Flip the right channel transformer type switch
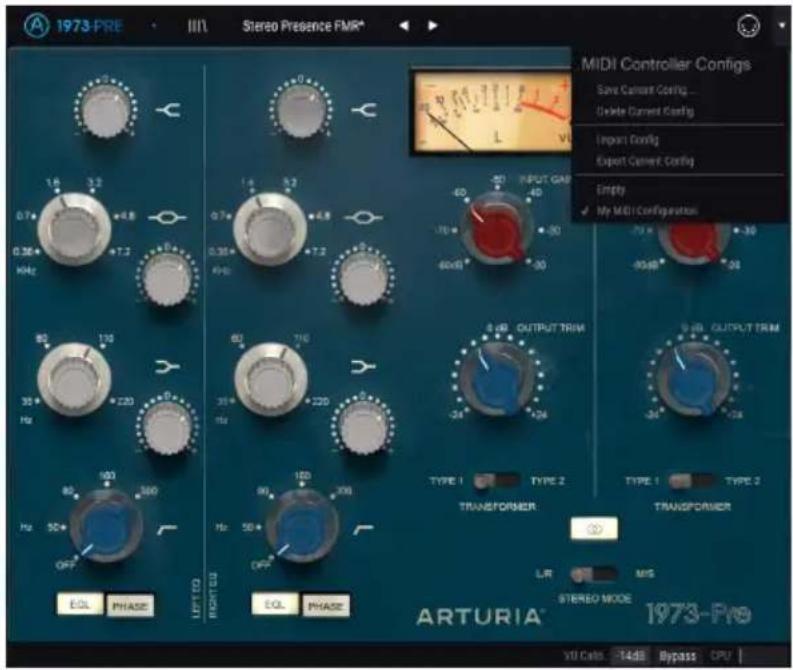The image size is (793, 670). [x=692, y=480]
